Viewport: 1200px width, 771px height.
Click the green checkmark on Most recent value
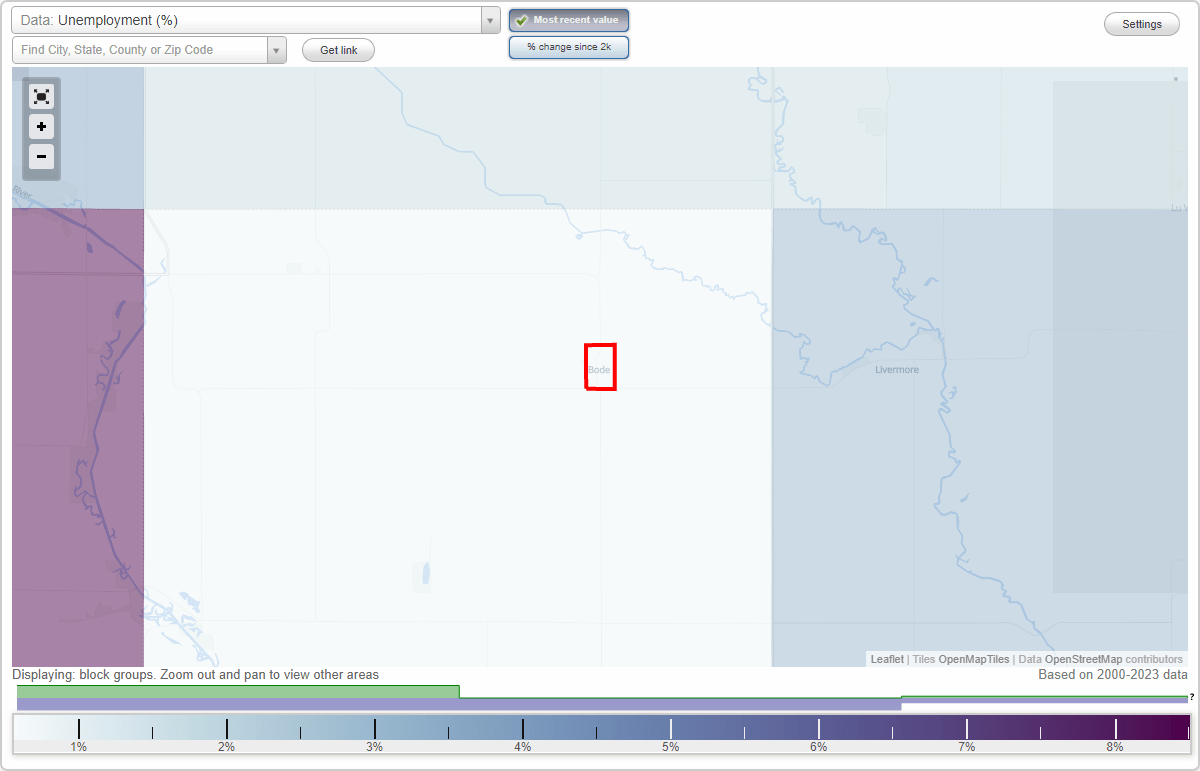[521, 20]
